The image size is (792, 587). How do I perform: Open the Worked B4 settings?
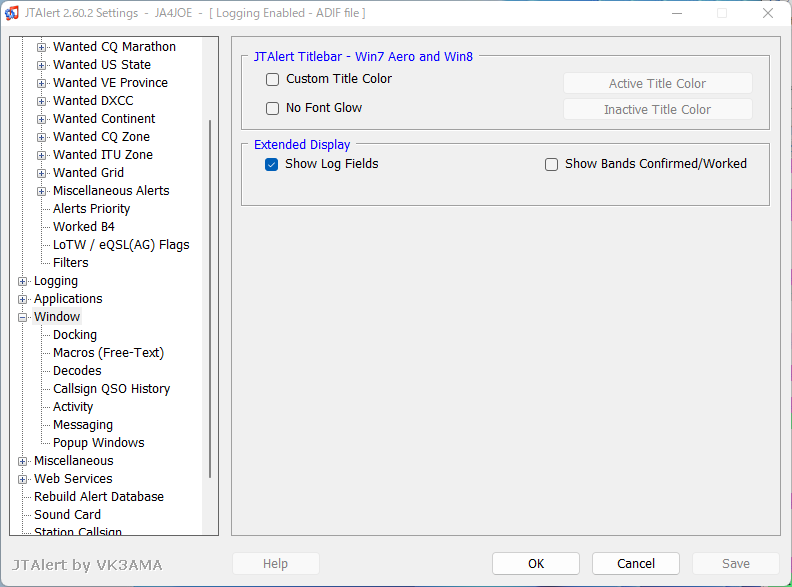click(84, 227)
